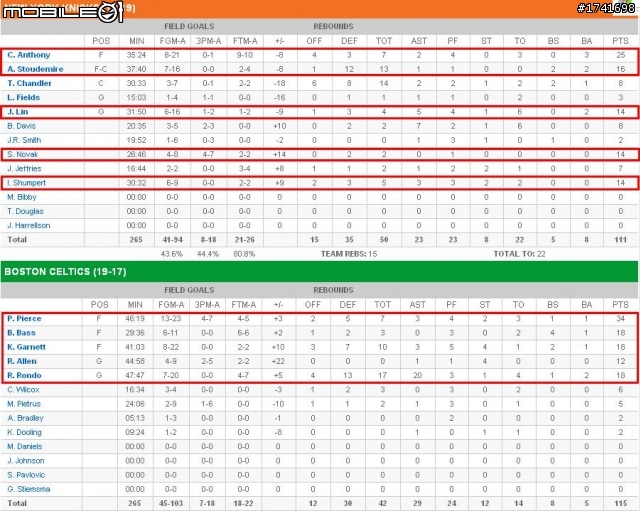Click the B. Bass player name
This screenshot has width=640, height=511.
pos(21,333)
